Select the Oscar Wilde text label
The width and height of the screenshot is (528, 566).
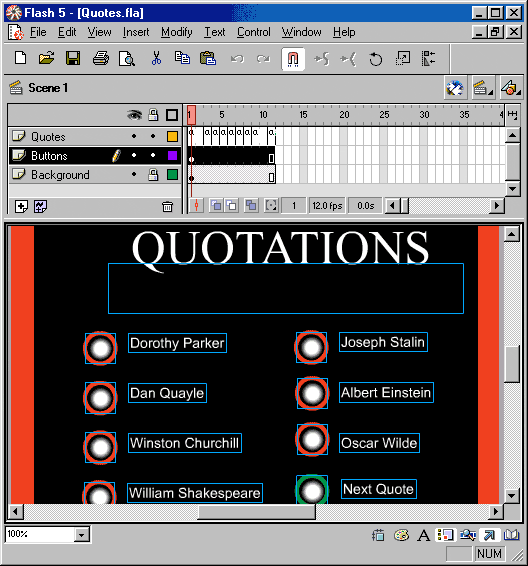pos(379,443)
